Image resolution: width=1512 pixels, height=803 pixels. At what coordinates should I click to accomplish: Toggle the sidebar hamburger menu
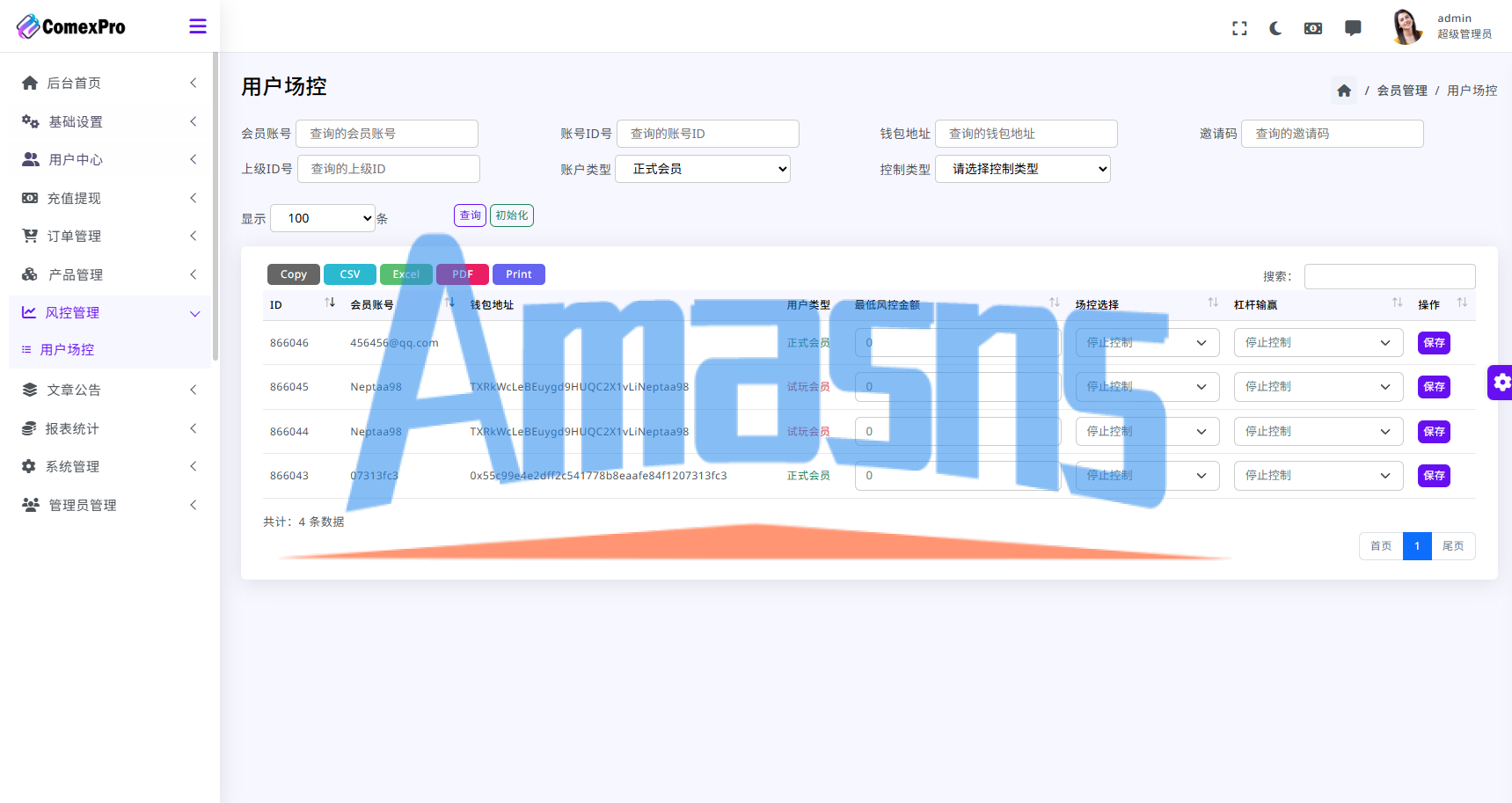[198, 26]
